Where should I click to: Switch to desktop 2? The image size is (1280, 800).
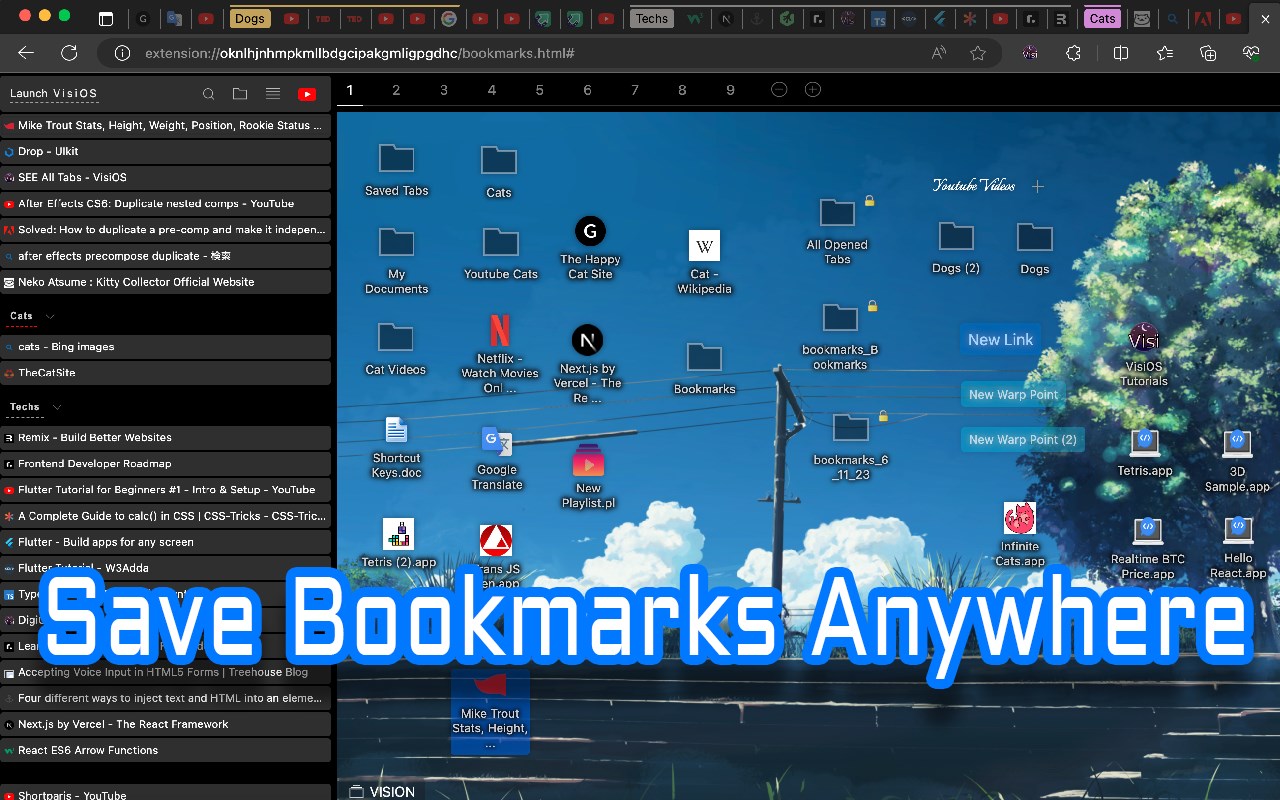(396, 90)
